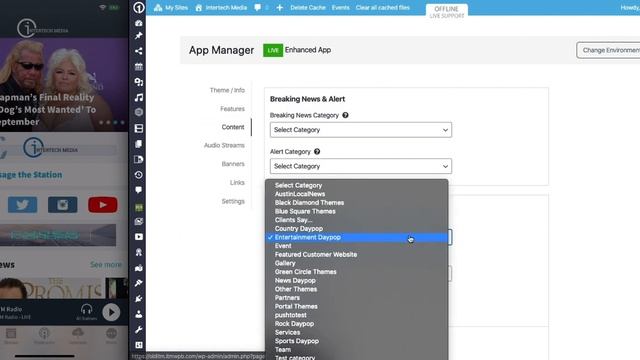This screenshot has height=360, width=640.
Task: Click Events in admin bar
Action: pyautogui.click(x=340, y=7)
